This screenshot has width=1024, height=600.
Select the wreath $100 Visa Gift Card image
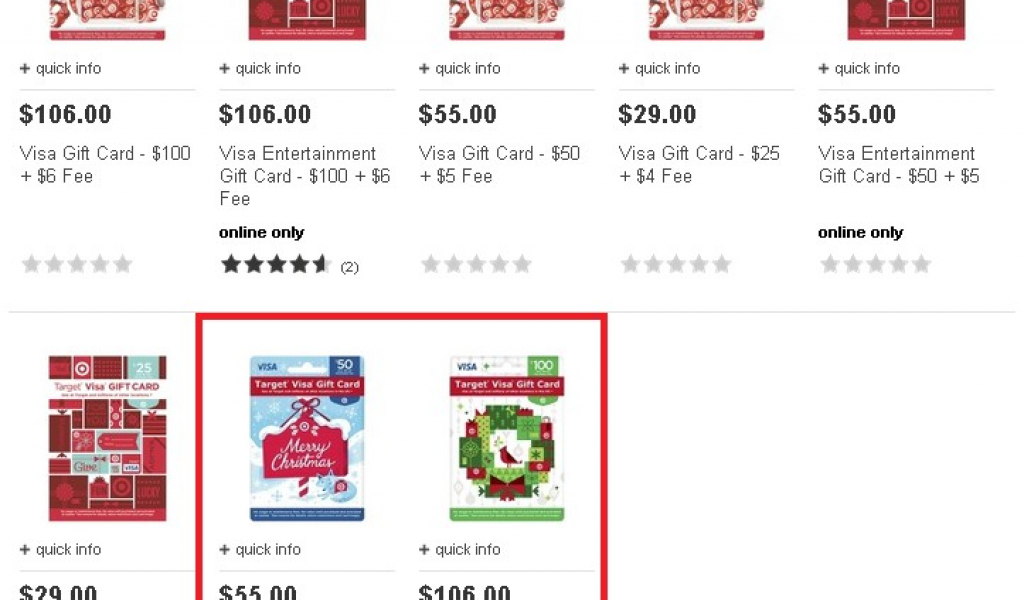pos(507,438)
